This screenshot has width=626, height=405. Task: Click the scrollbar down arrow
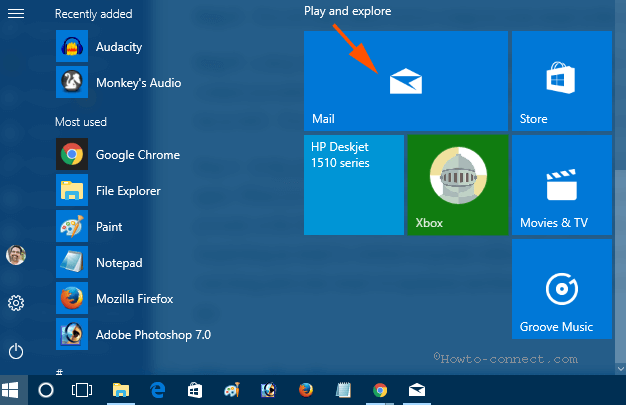pos(620,369)
